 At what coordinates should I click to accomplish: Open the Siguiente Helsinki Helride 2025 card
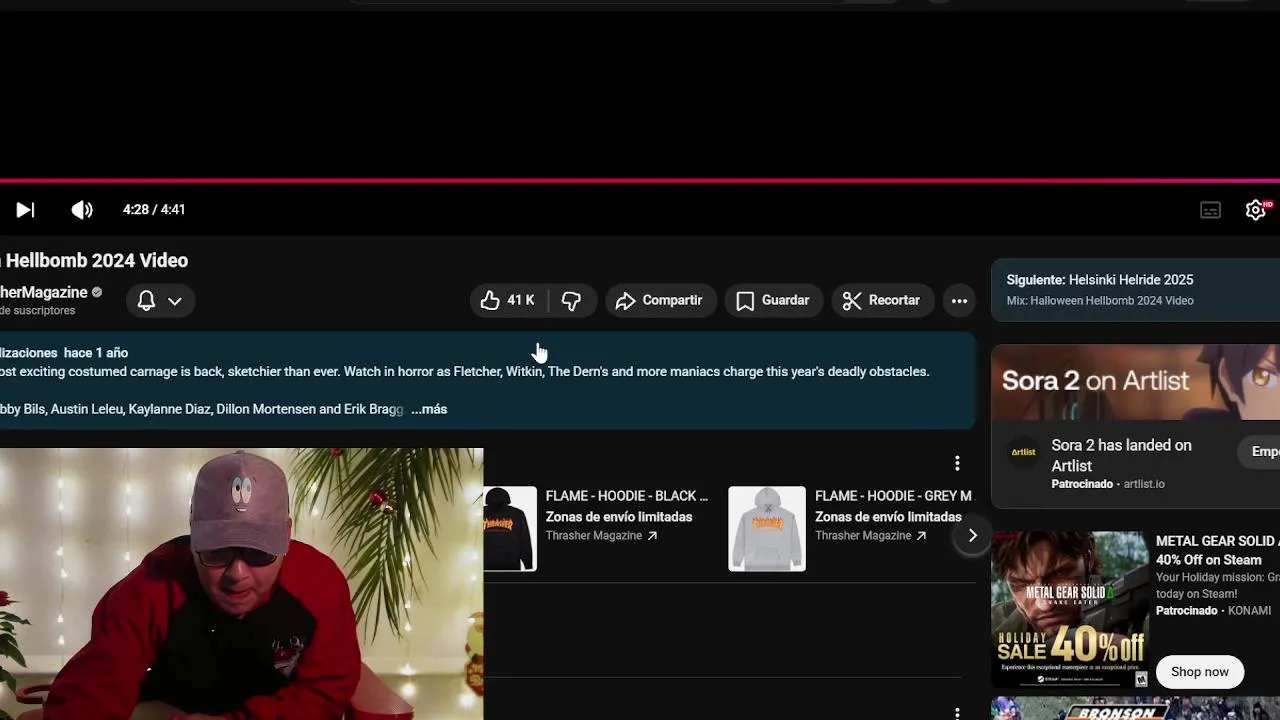tap(1135, 290)
